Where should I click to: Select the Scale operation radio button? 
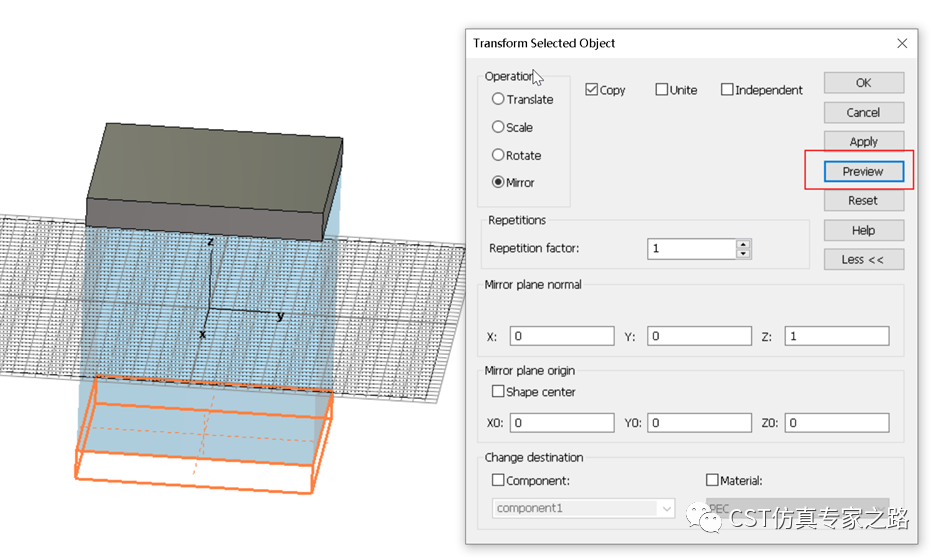pyautogui.click(x=498, y=127)
